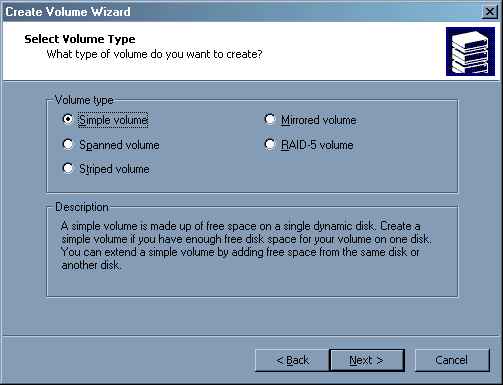Click the simple volume description paragraph
The image size is (503, 385).
246,245
